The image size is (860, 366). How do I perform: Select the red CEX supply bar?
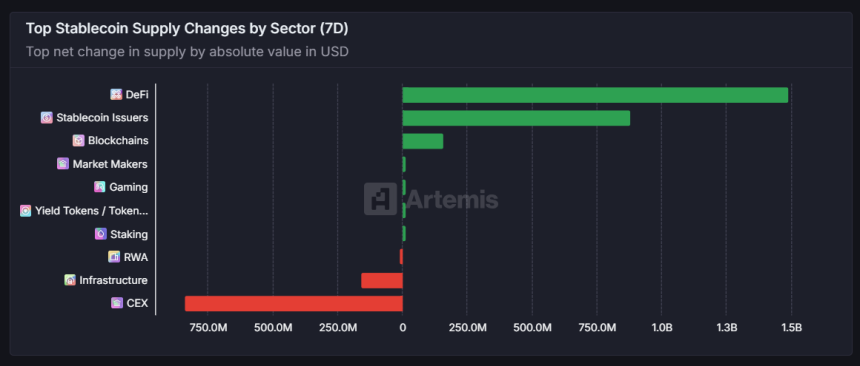pos(293,303)
